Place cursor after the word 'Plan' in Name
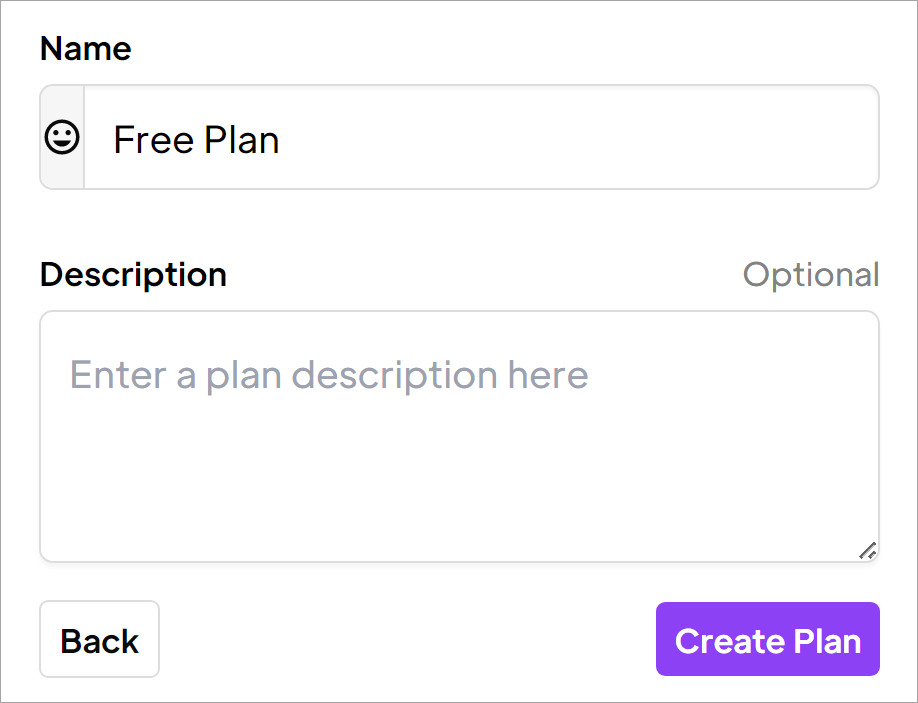Screen dimensions: 918x703 (280, 140)
